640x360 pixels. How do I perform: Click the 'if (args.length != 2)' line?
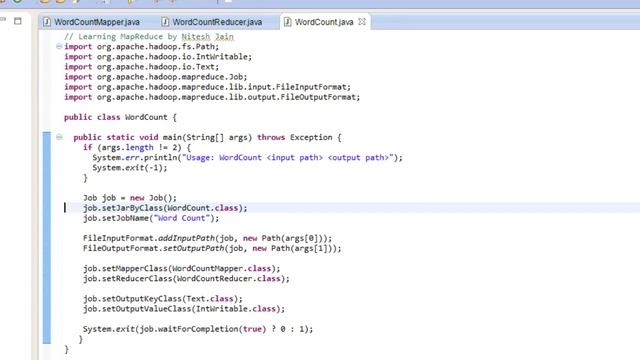click(x=137, y=147)
